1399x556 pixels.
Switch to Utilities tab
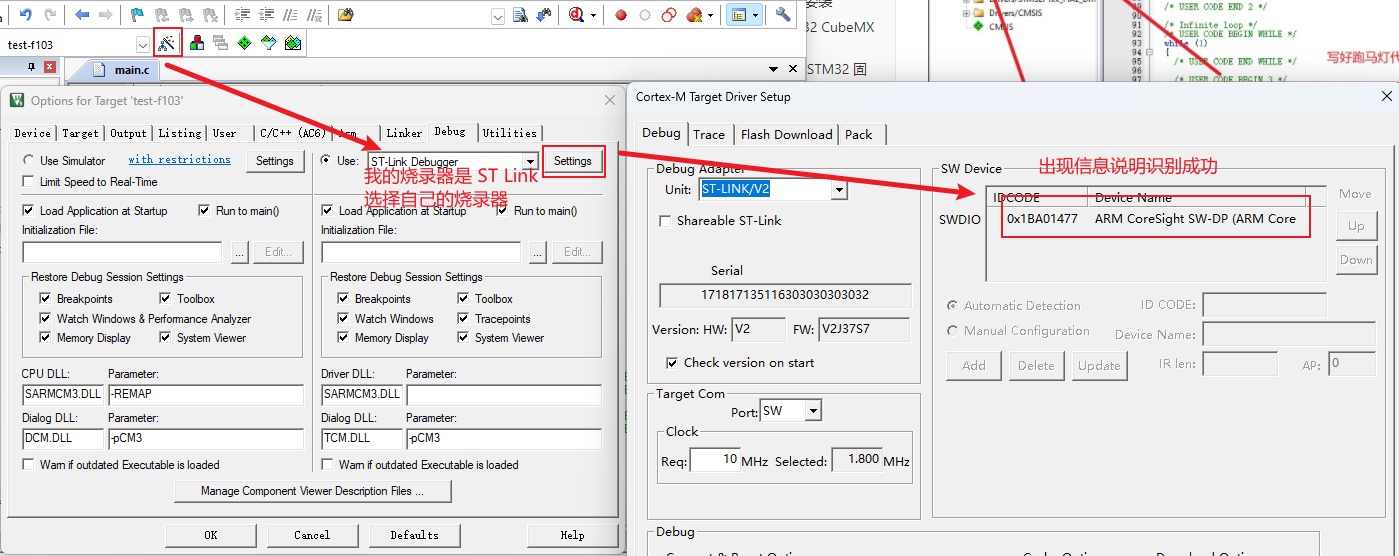tap(510, 132)
